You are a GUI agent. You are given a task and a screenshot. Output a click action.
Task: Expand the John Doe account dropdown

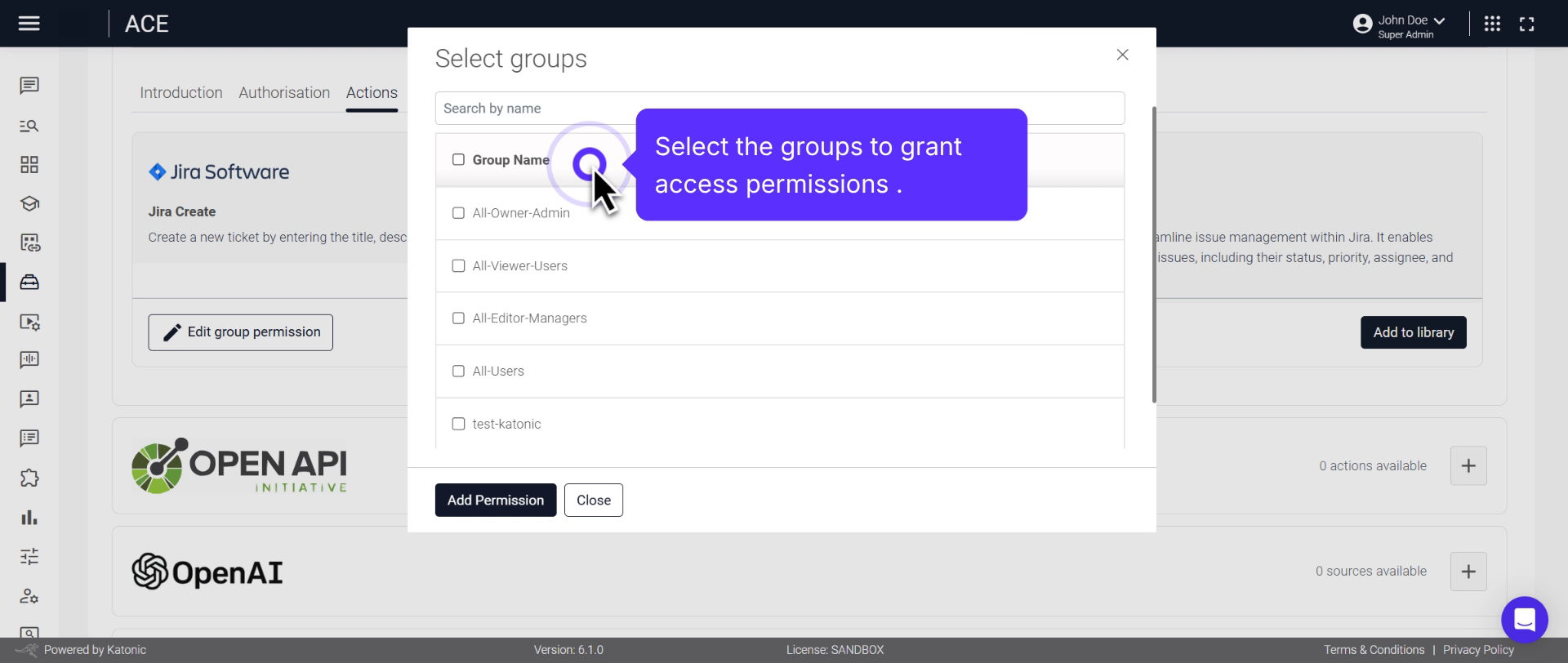click(1438, 20)
